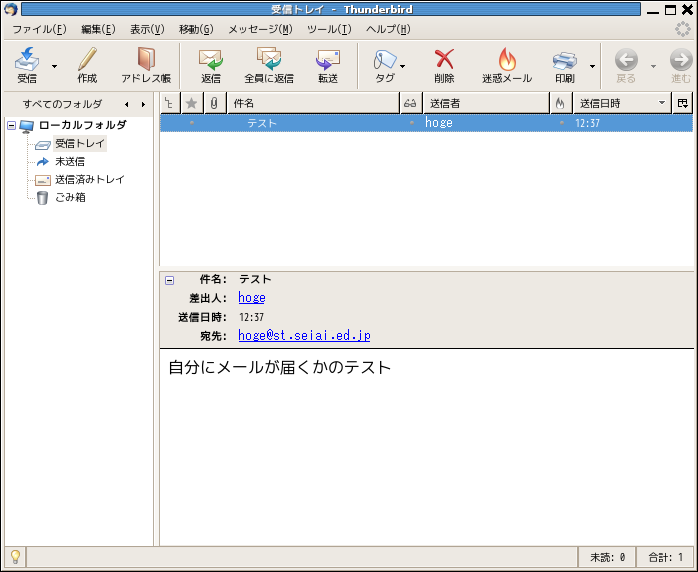Toggle junk status dot of テスト message
The width and height of the screenshot is (698, 572).
pos(562,123)
